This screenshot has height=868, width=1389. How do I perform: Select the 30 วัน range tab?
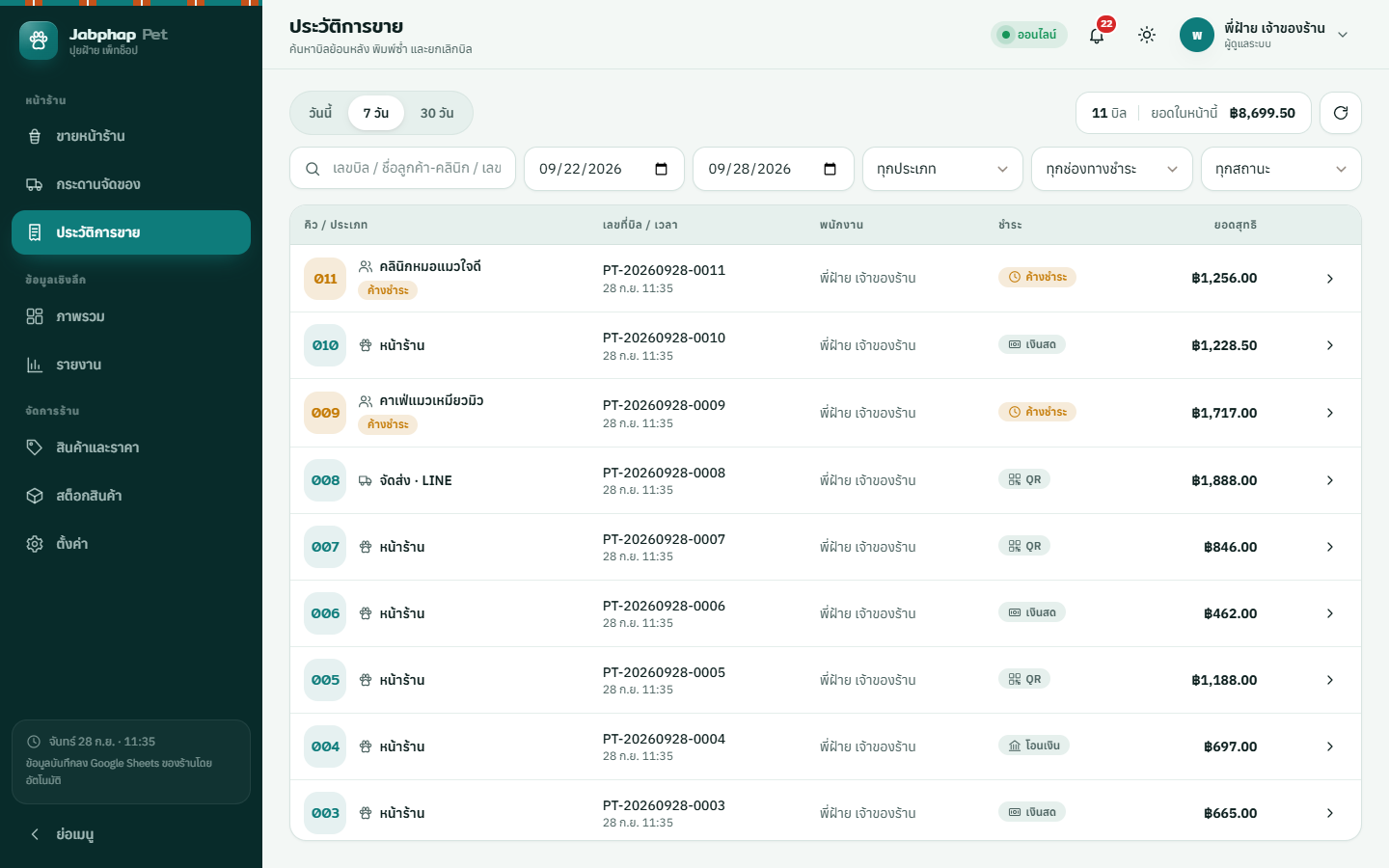click(x=437, y=113)
